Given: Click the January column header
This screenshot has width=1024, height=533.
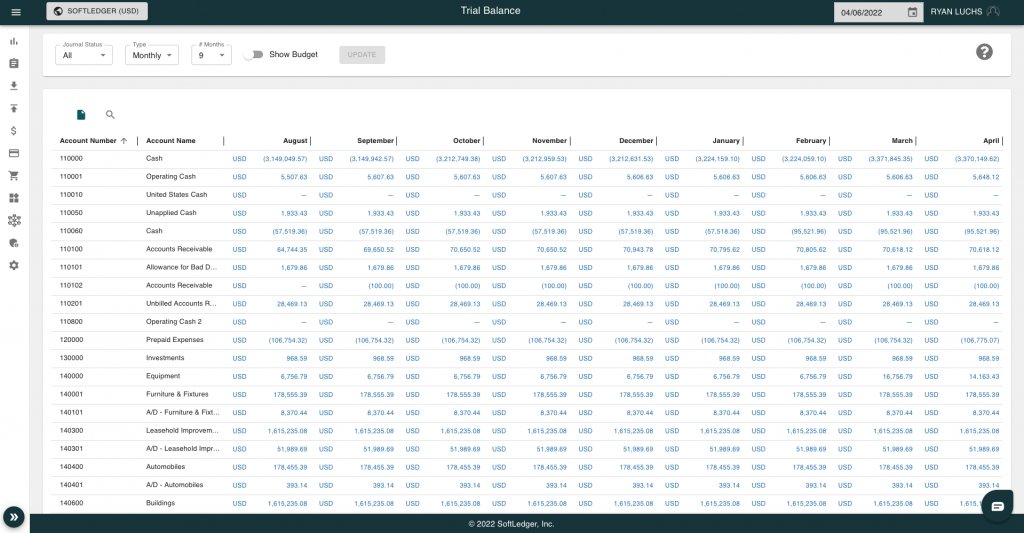Looking at the screenshot, I should (726, 140).
